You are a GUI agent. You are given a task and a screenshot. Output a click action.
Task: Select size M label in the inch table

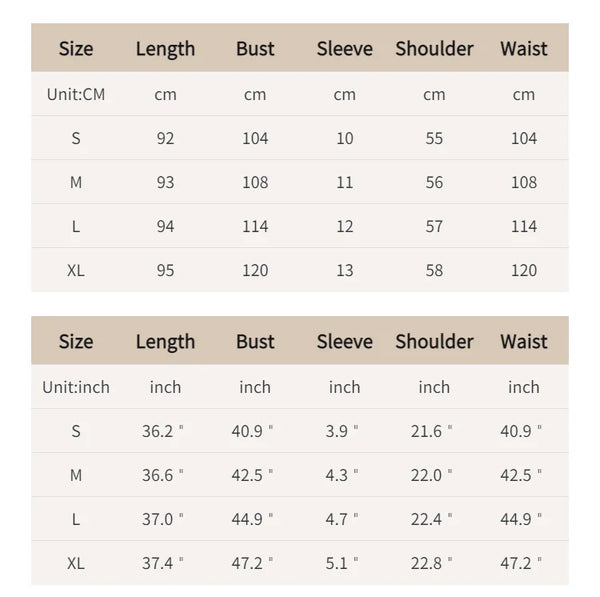click(x=76, y=475)
